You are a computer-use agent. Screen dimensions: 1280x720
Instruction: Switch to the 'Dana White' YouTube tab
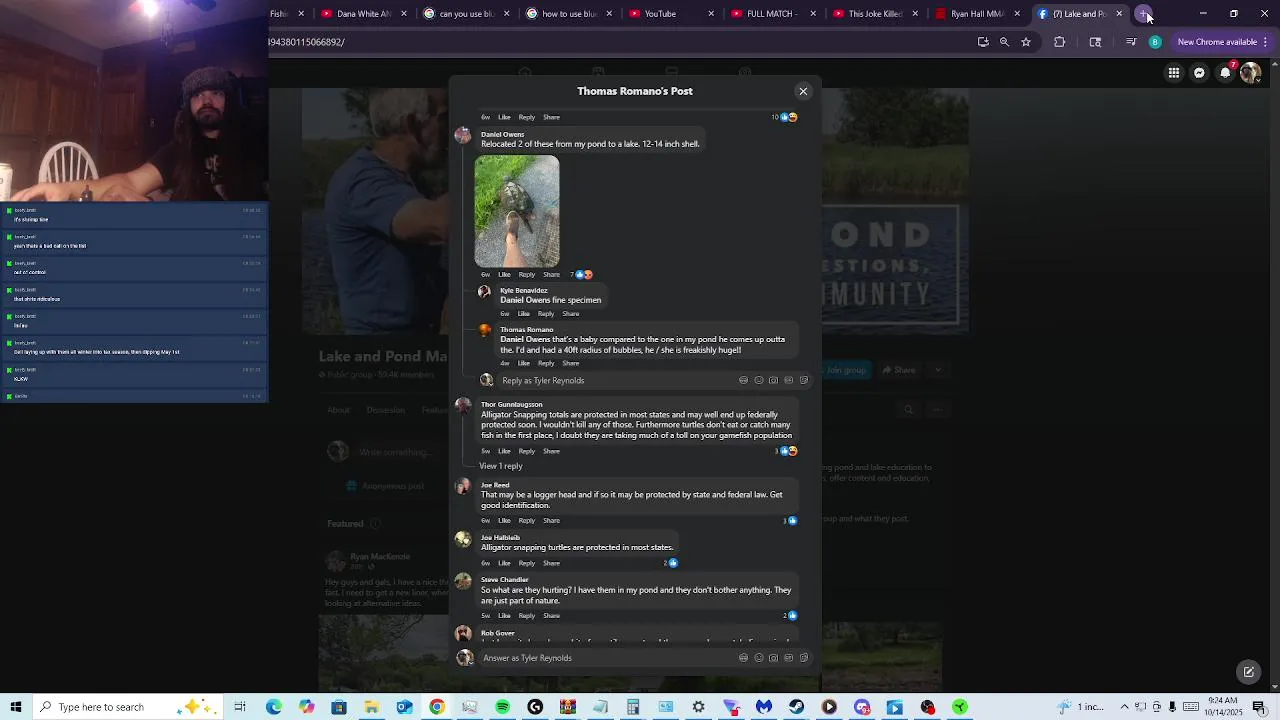[364, 14]
